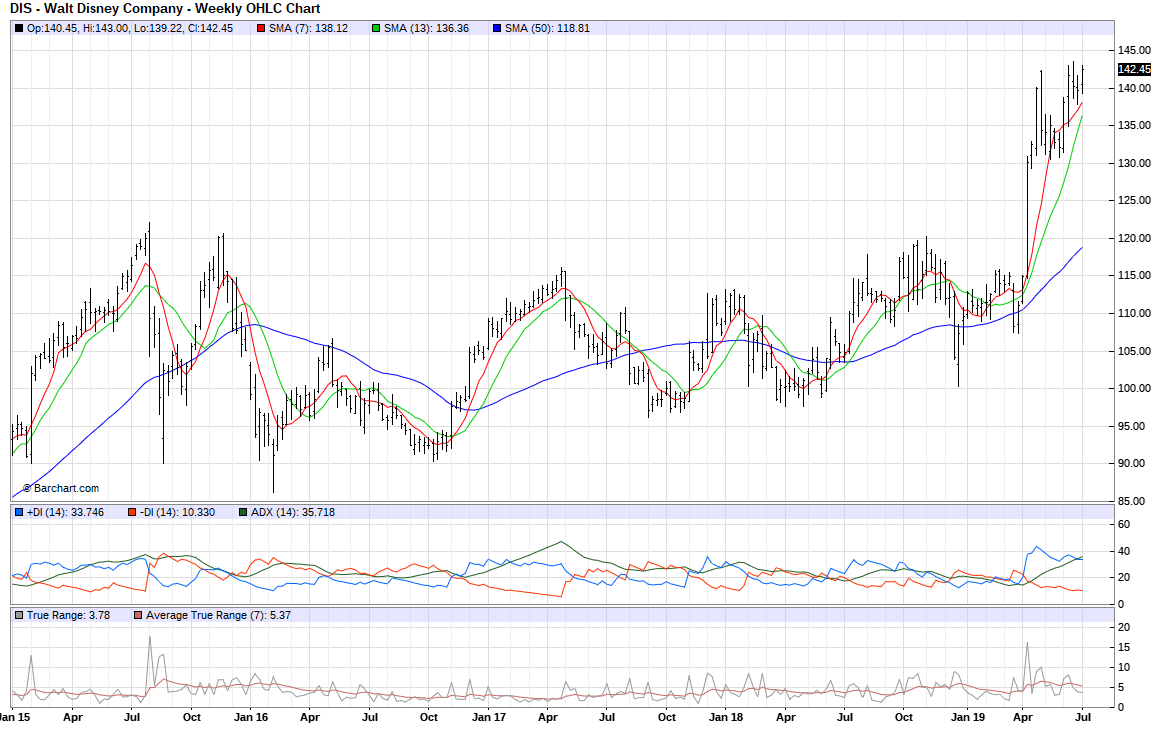The height and width of the screenshot is (748, 1156).
Task: Click the pink Average True Range swatch
Action: [138, 615]
